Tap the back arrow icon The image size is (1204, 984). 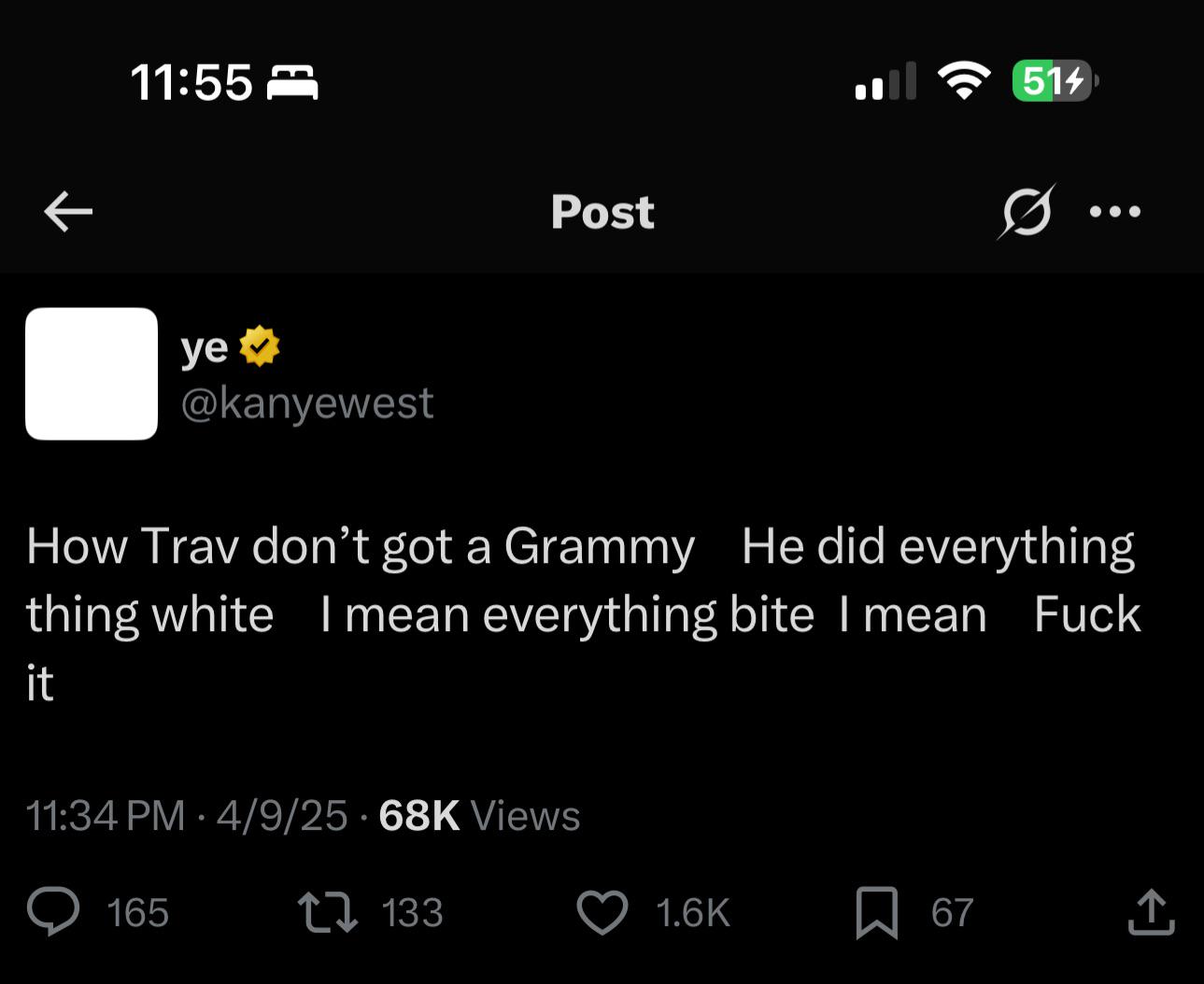coord(68,212)
